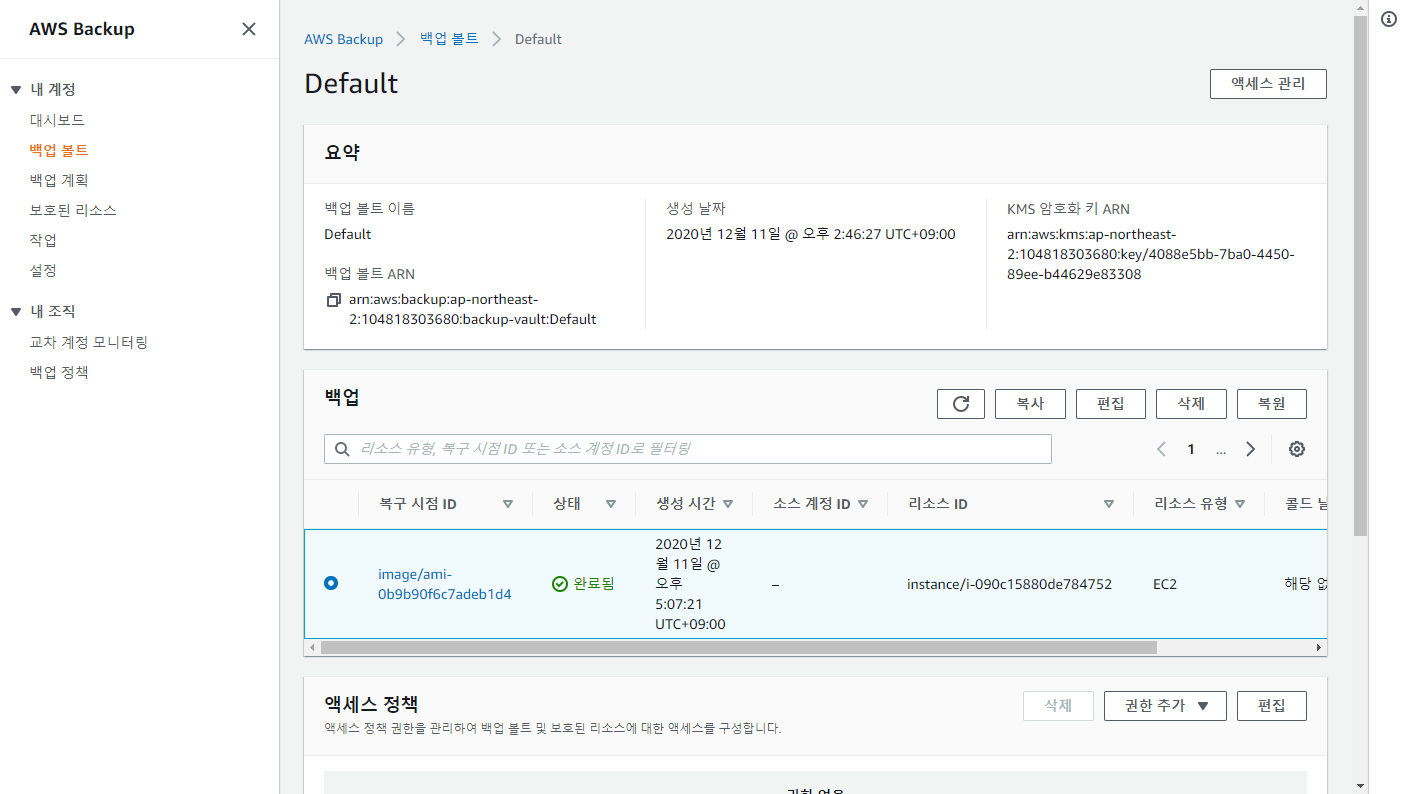Click the table scrollbar right arrow
The height and width of the screenshot is (794, 1407).
pos(1319,648)
